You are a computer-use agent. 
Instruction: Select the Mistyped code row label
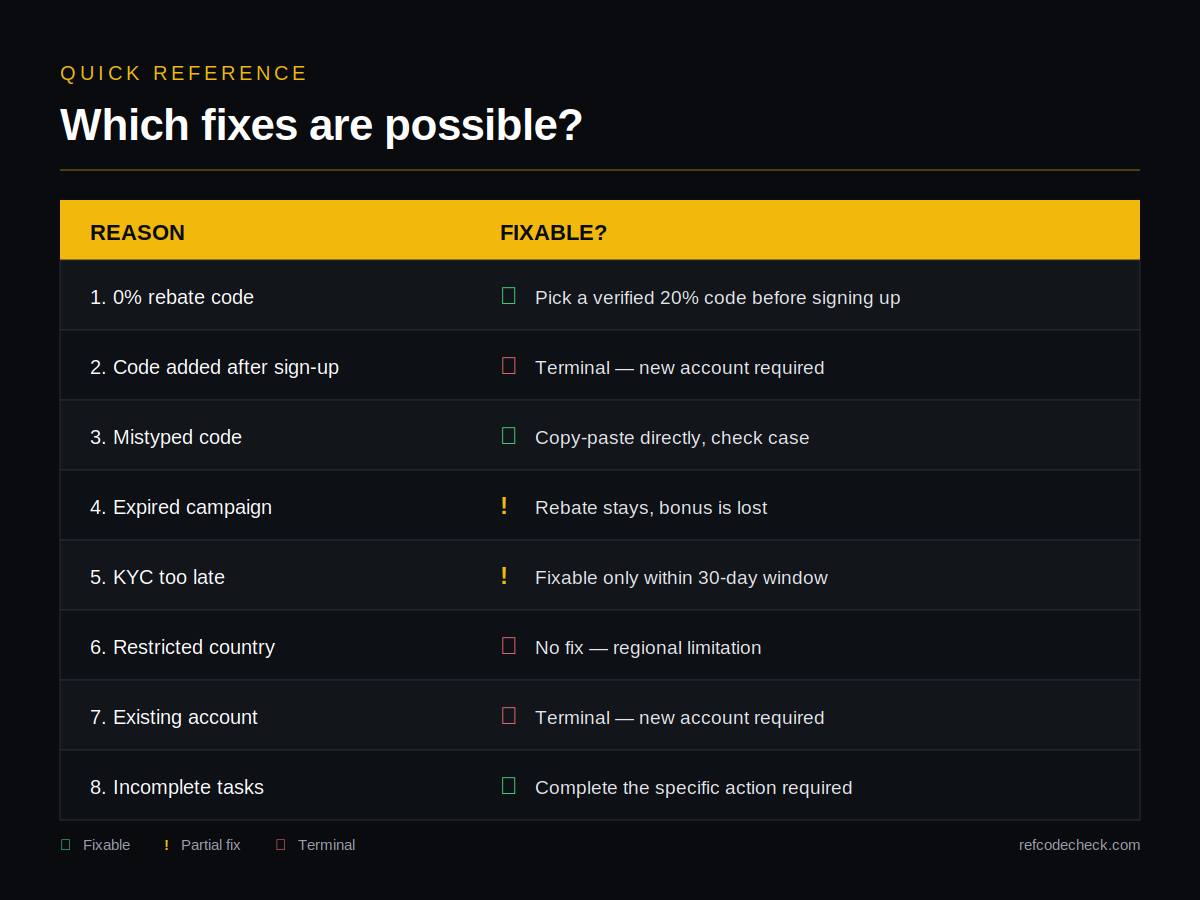point(166,437)
